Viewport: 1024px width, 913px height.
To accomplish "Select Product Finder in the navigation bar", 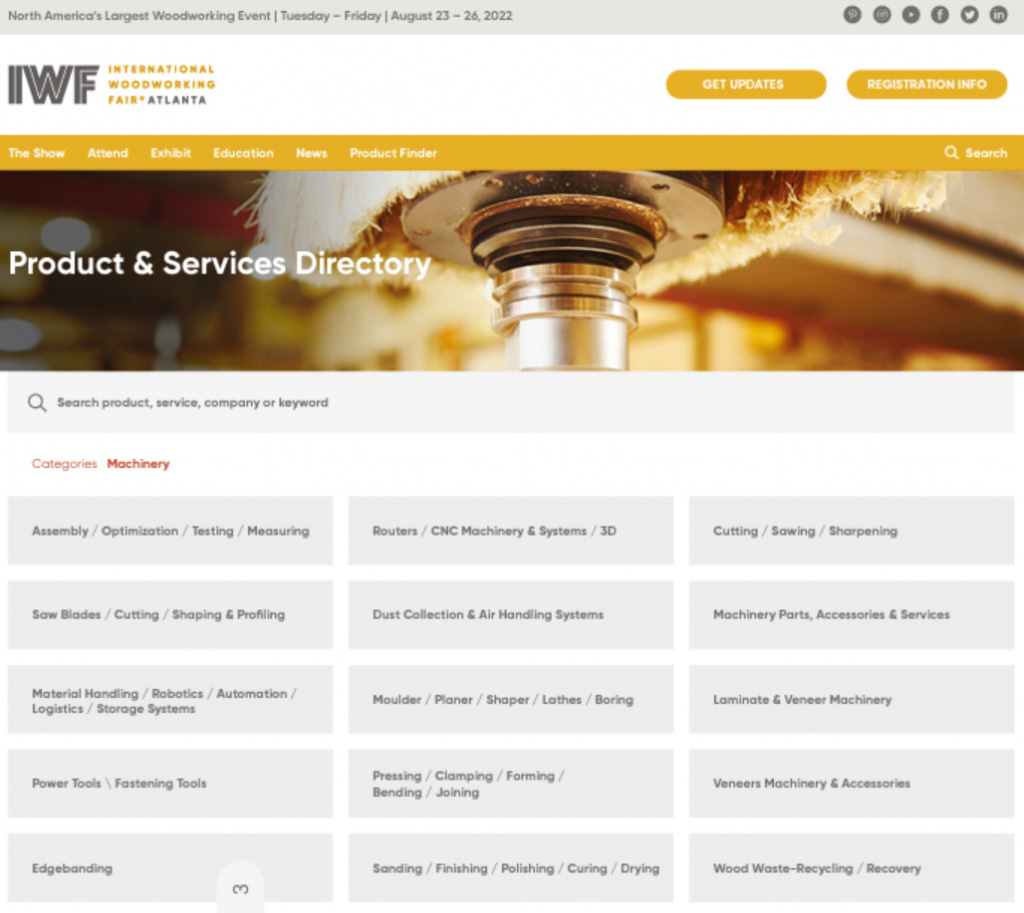I will 393,153.
